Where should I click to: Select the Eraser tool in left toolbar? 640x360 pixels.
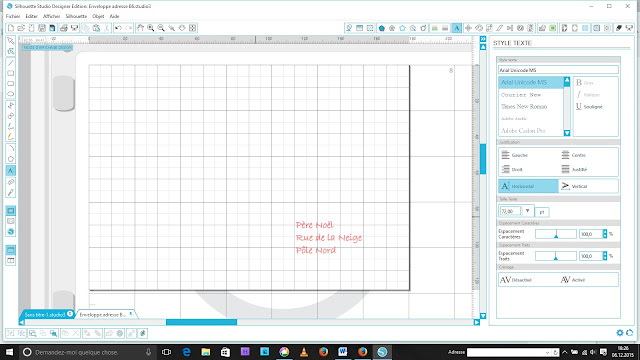pos(11,182)
